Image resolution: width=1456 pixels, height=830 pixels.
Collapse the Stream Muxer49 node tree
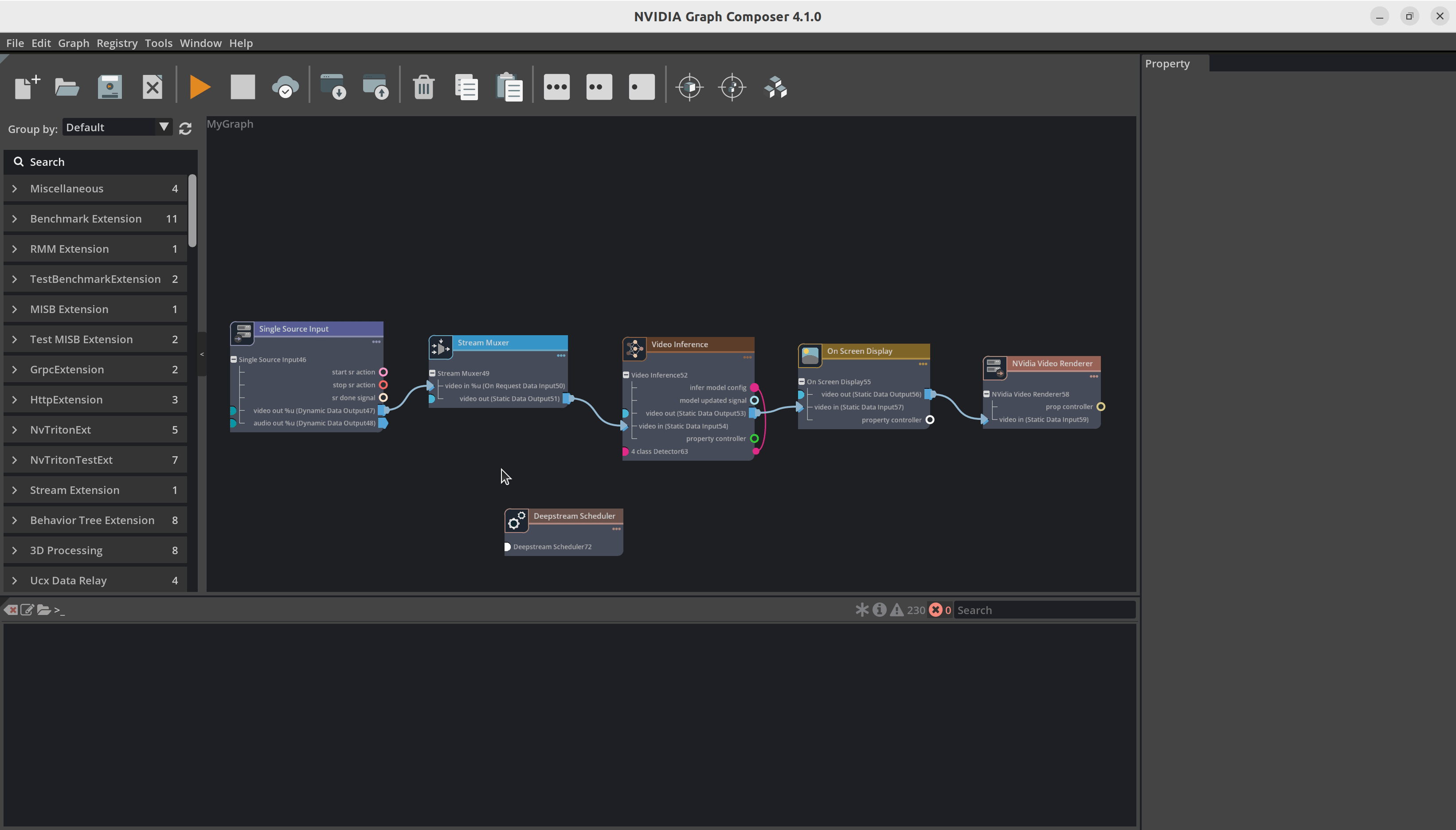pos(432,373)
